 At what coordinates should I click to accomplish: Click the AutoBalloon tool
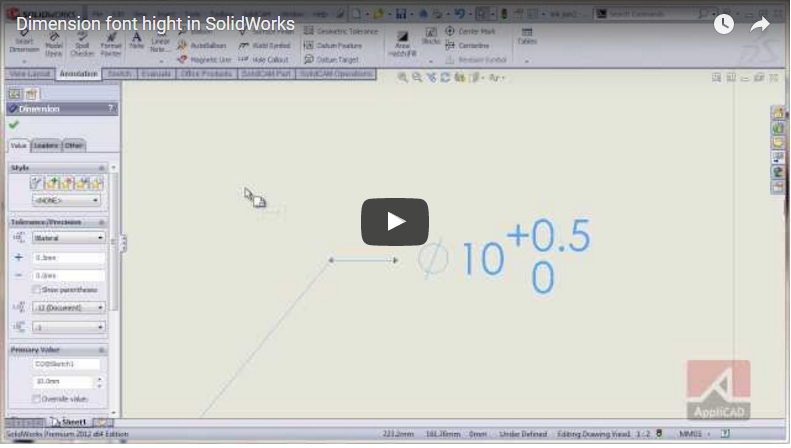202,45
